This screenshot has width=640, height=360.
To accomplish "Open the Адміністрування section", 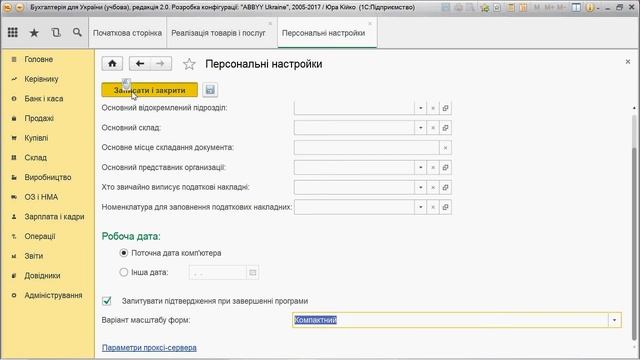I will click(53, 295).
